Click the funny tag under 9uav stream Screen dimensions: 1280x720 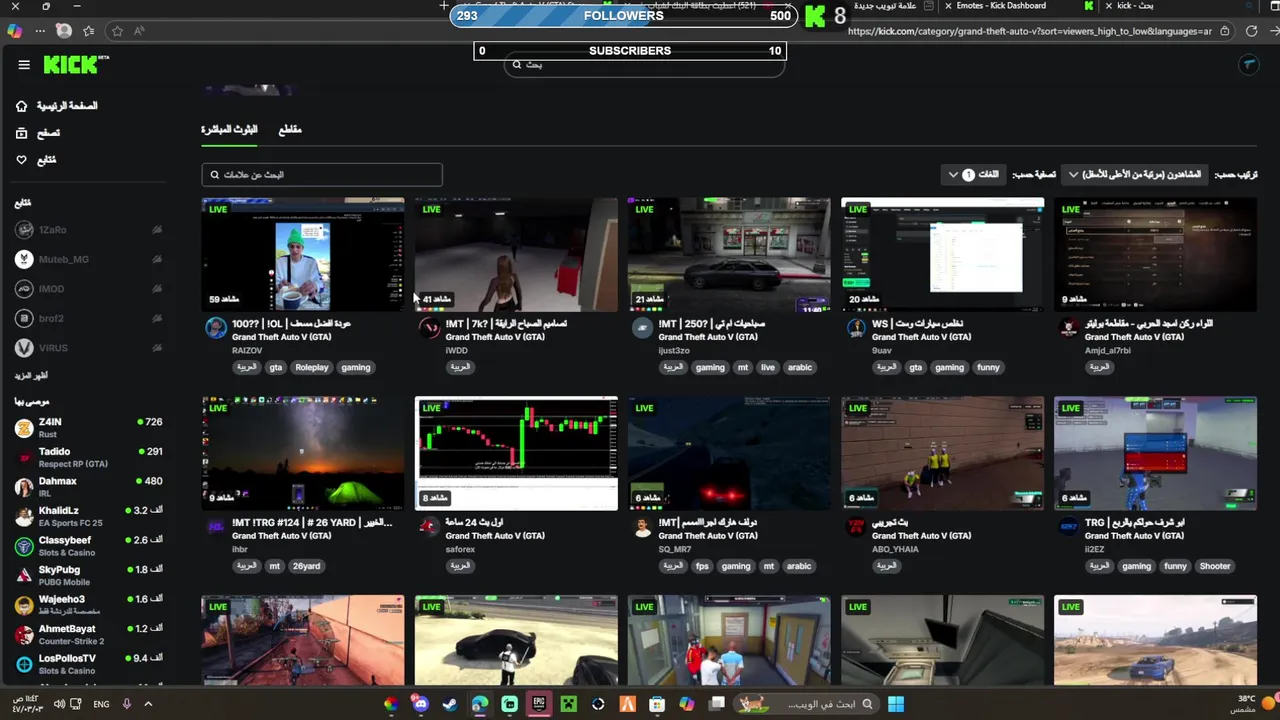click(988, 368)
